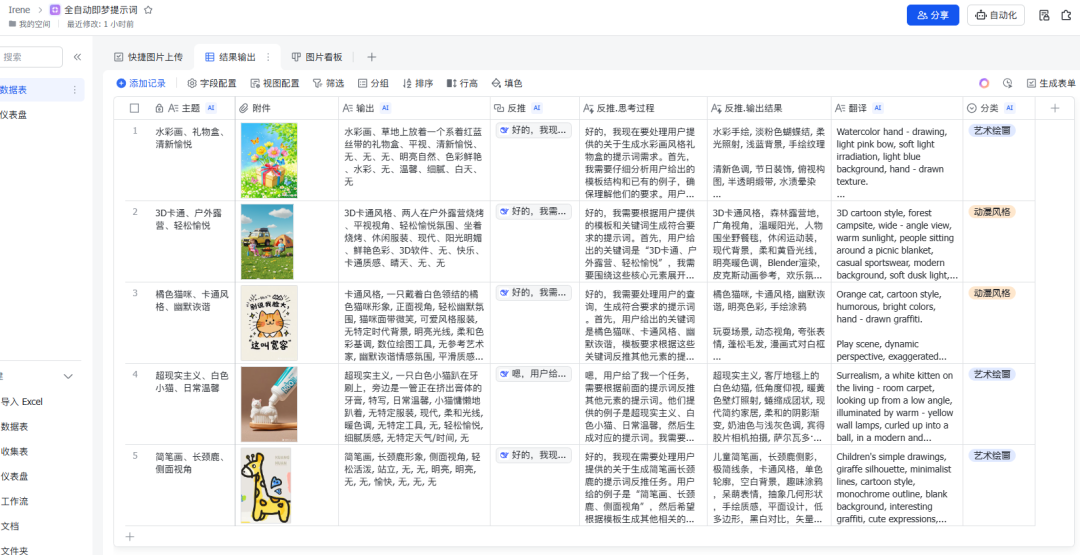The width and height of the screenshot is (1080, 555).
Task: Click the 搜索 search field in sidebar
Action: (x=30, y=57)
